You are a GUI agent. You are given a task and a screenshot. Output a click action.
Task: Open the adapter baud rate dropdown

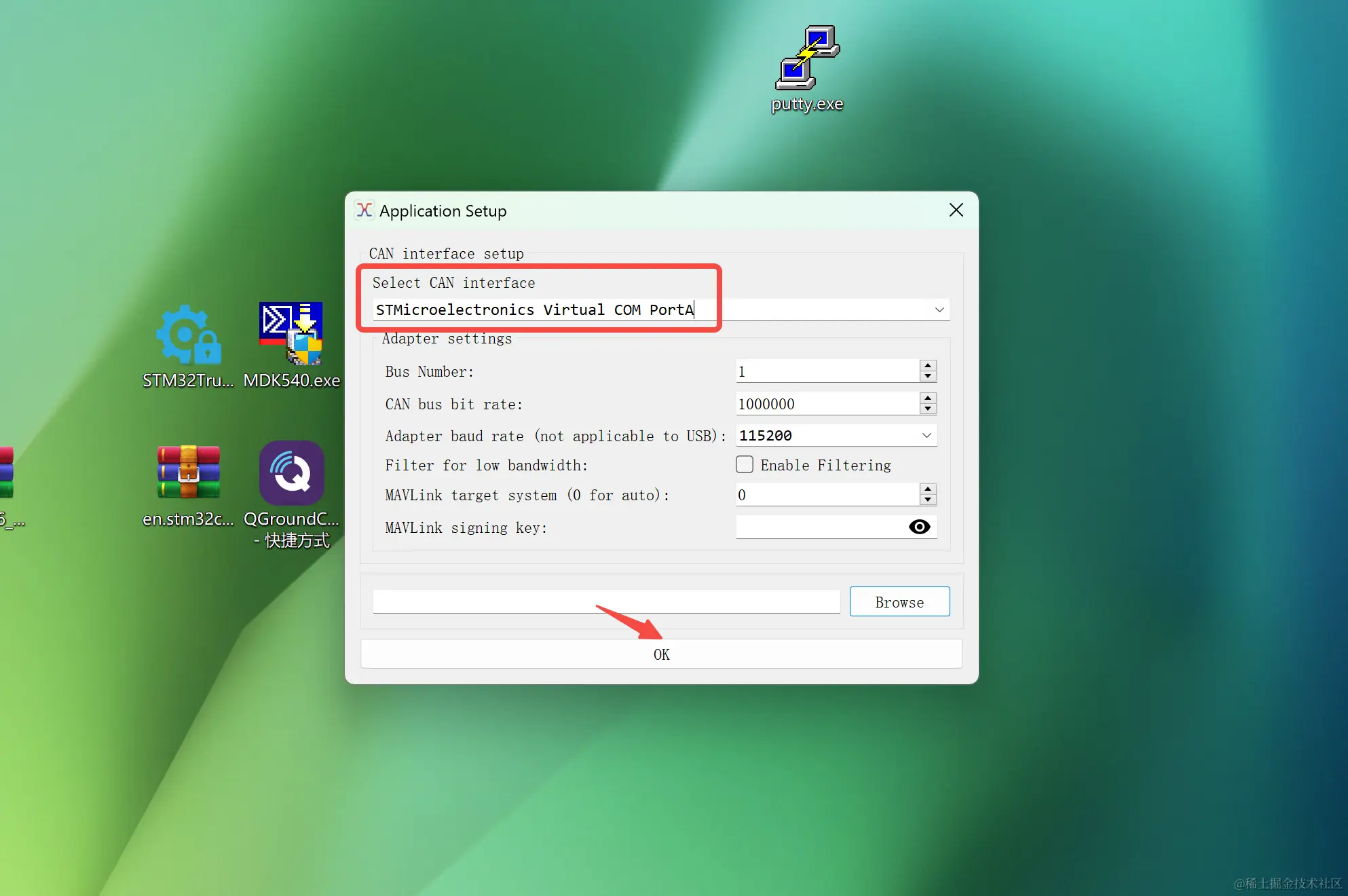(926, 436)
